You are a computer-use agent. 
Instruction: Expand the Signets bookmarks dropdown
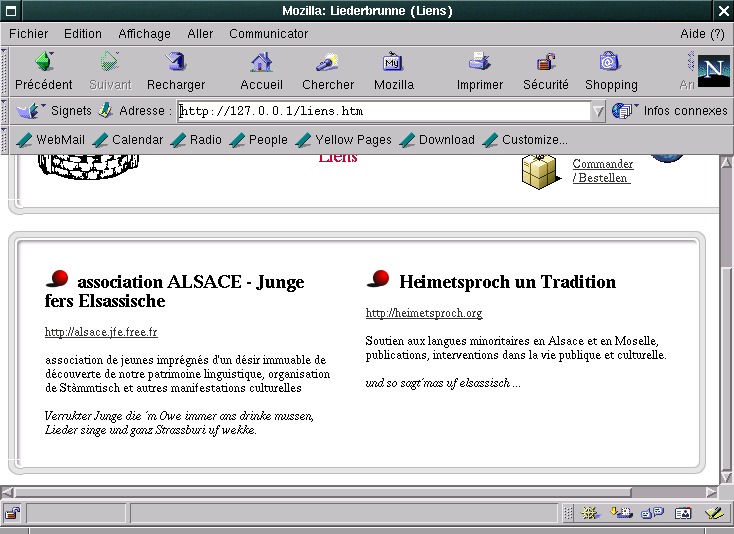point(28,111)
